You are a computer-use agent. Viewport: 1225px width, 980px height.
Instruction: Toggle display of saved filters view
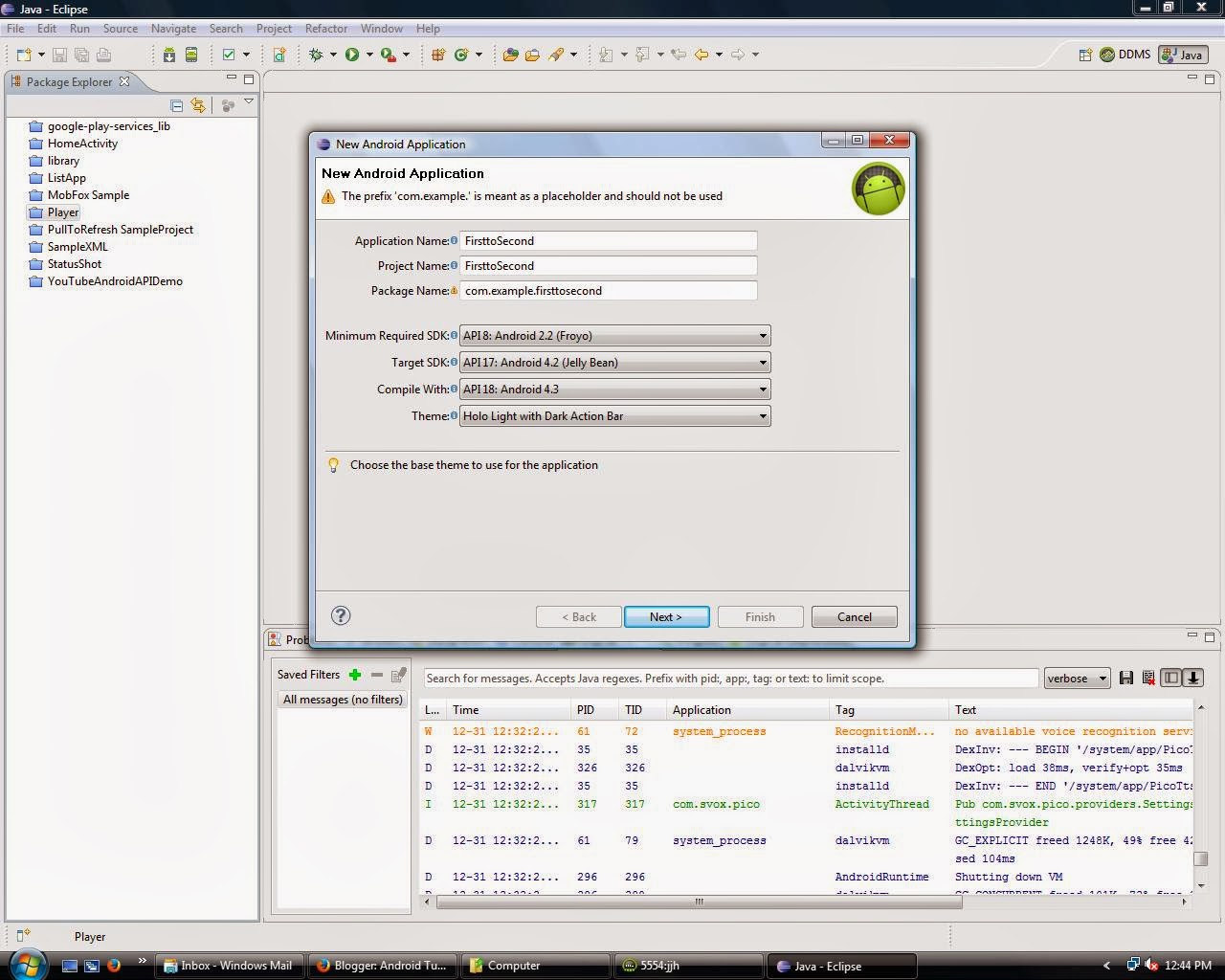[1170, 679]
